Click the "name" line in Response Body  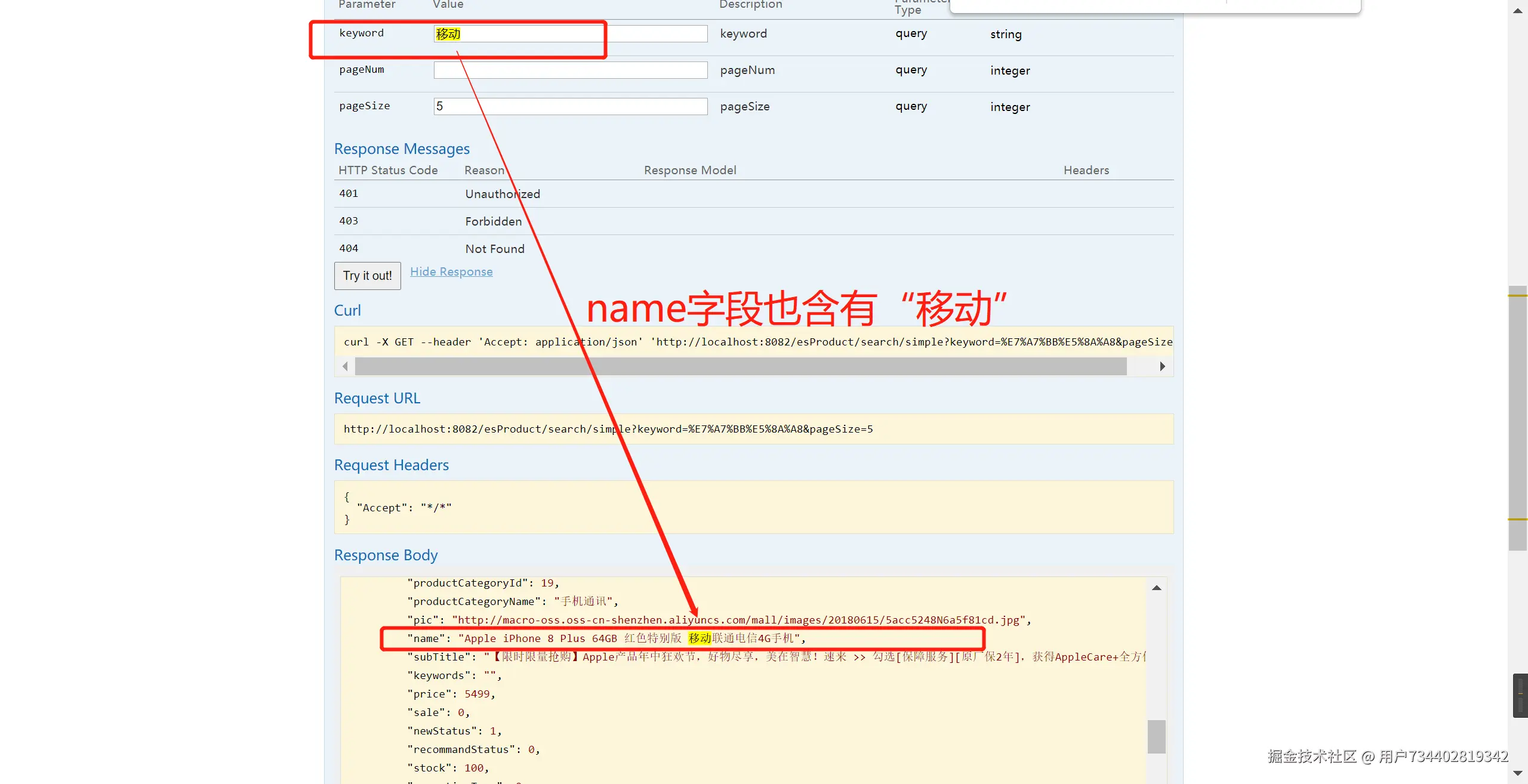pos(606,638)
